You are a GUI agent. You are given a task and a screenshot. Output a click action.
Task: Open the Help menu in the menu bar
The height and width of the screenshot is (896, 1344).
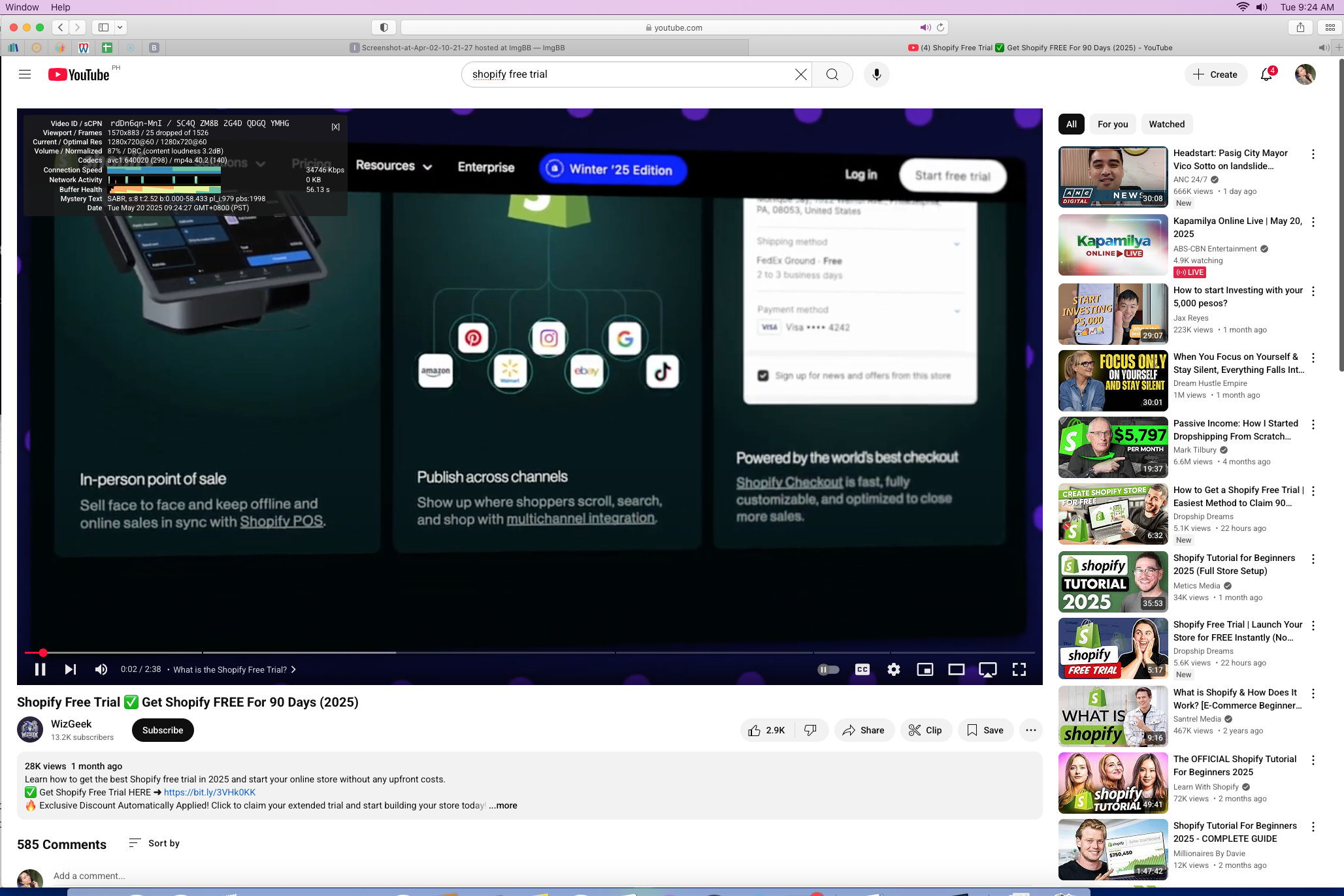tap(60, 7)
